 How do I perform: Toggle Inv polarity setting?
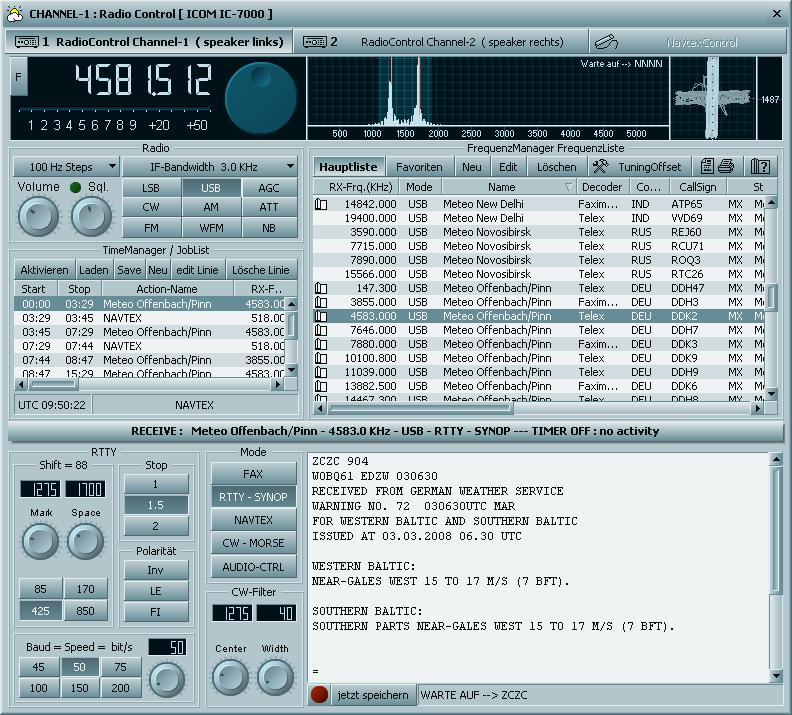[156, 570]
